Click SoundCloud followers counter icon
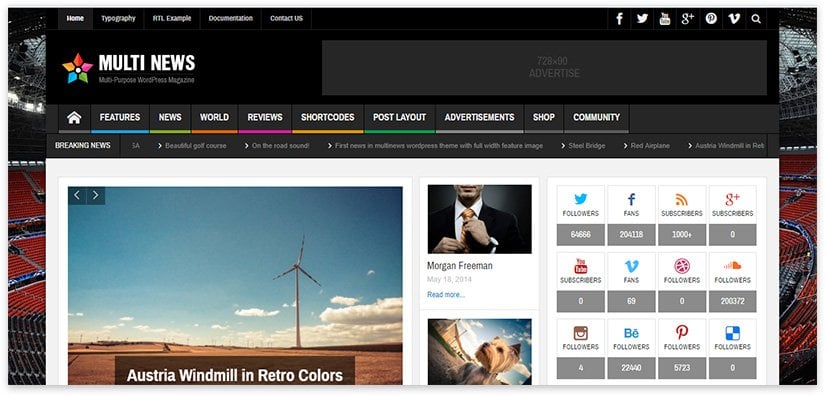 coord(732,266)
